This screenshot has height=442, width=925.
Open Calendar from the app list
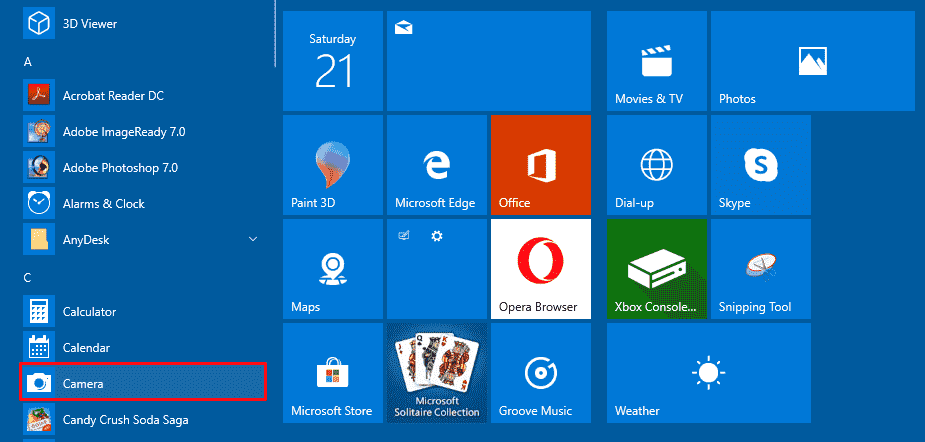coord(143,348)
